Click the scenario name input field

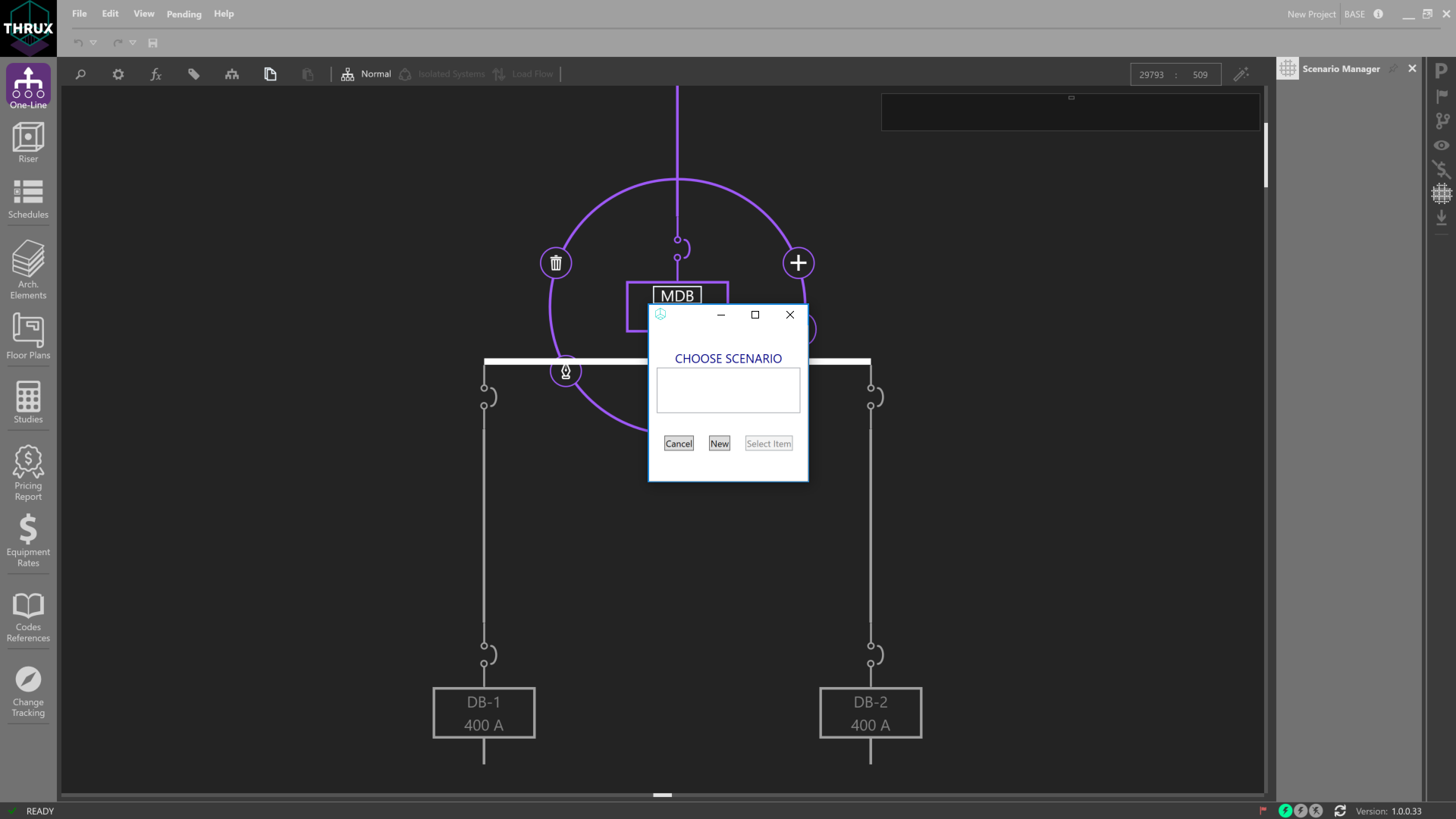[727, 390]
